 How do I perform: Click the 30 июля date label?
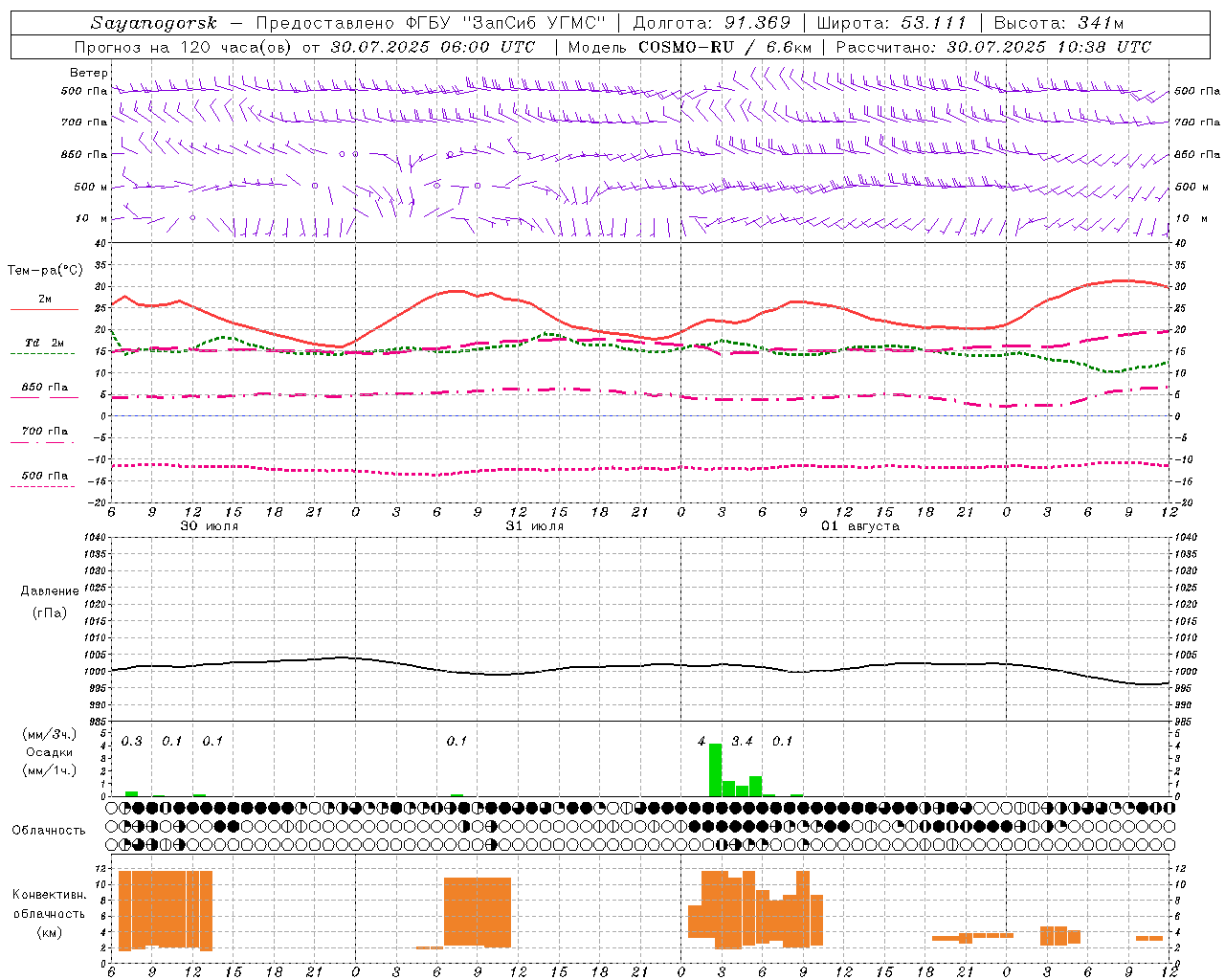210,526
